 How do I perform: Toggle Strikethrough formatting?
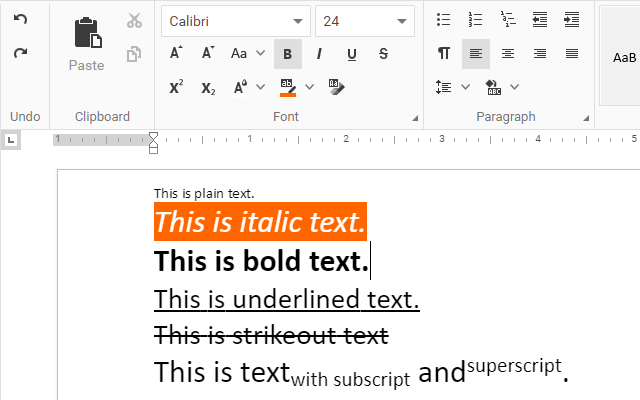point(383,54)
